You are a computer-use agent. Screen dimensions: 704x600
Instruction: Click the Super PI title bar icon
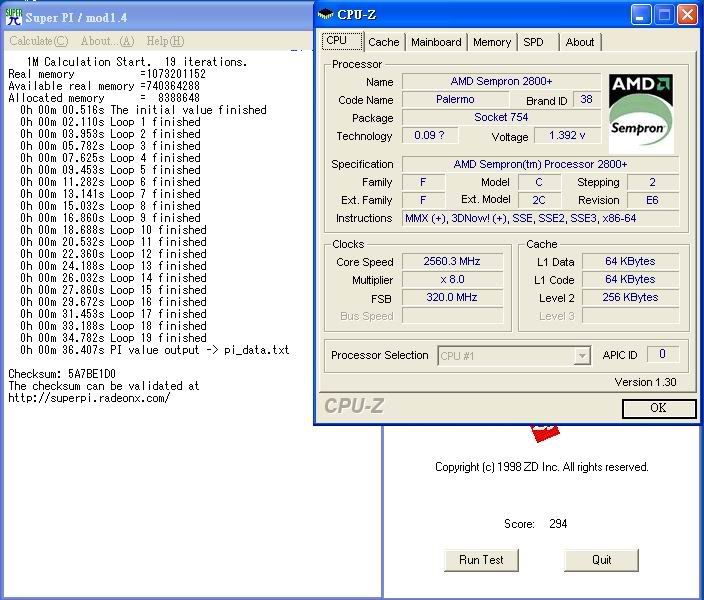(x=13, y=17)
